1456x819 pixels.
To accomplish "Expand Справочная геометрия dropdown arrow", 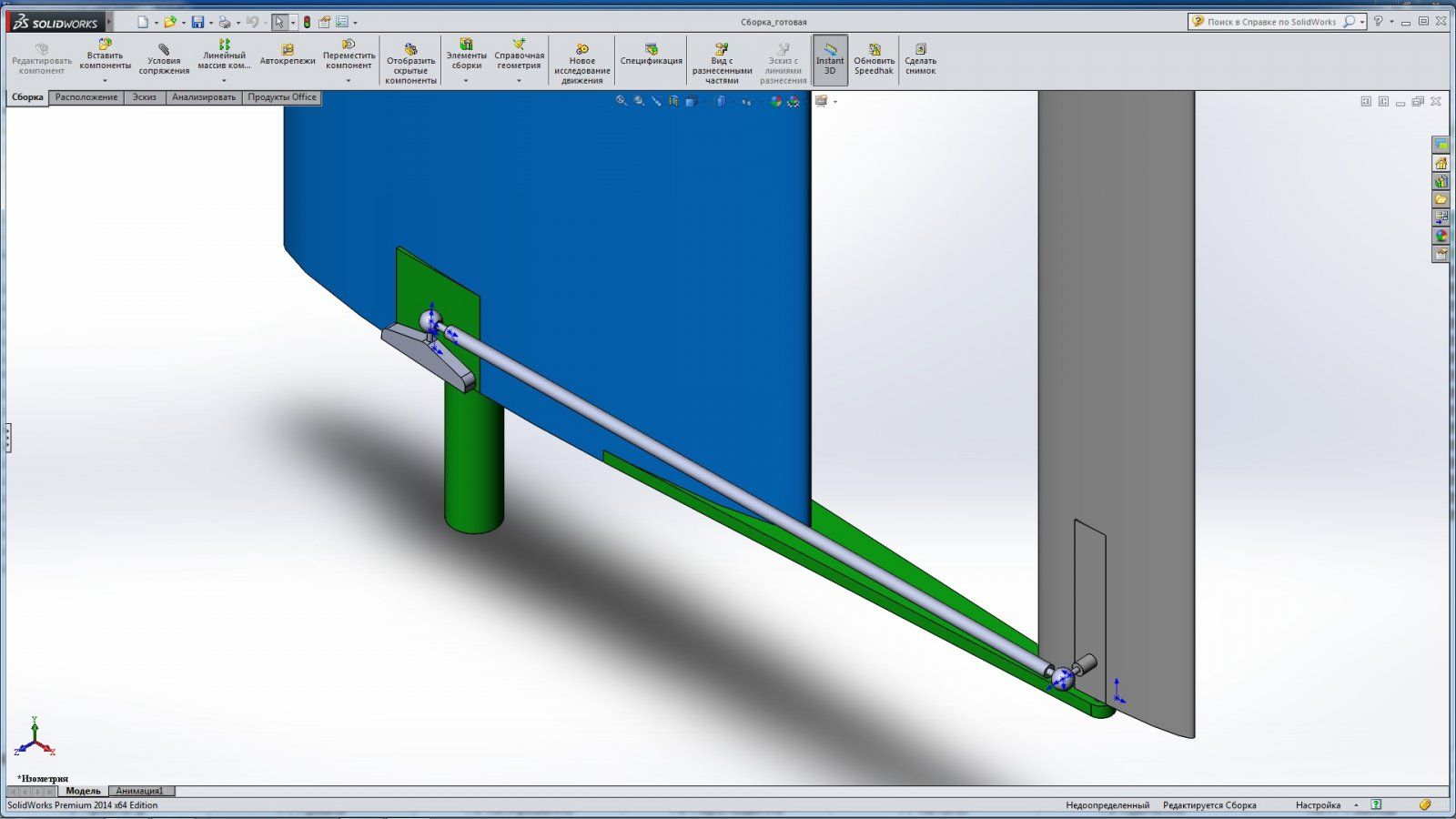I will 519,81.
